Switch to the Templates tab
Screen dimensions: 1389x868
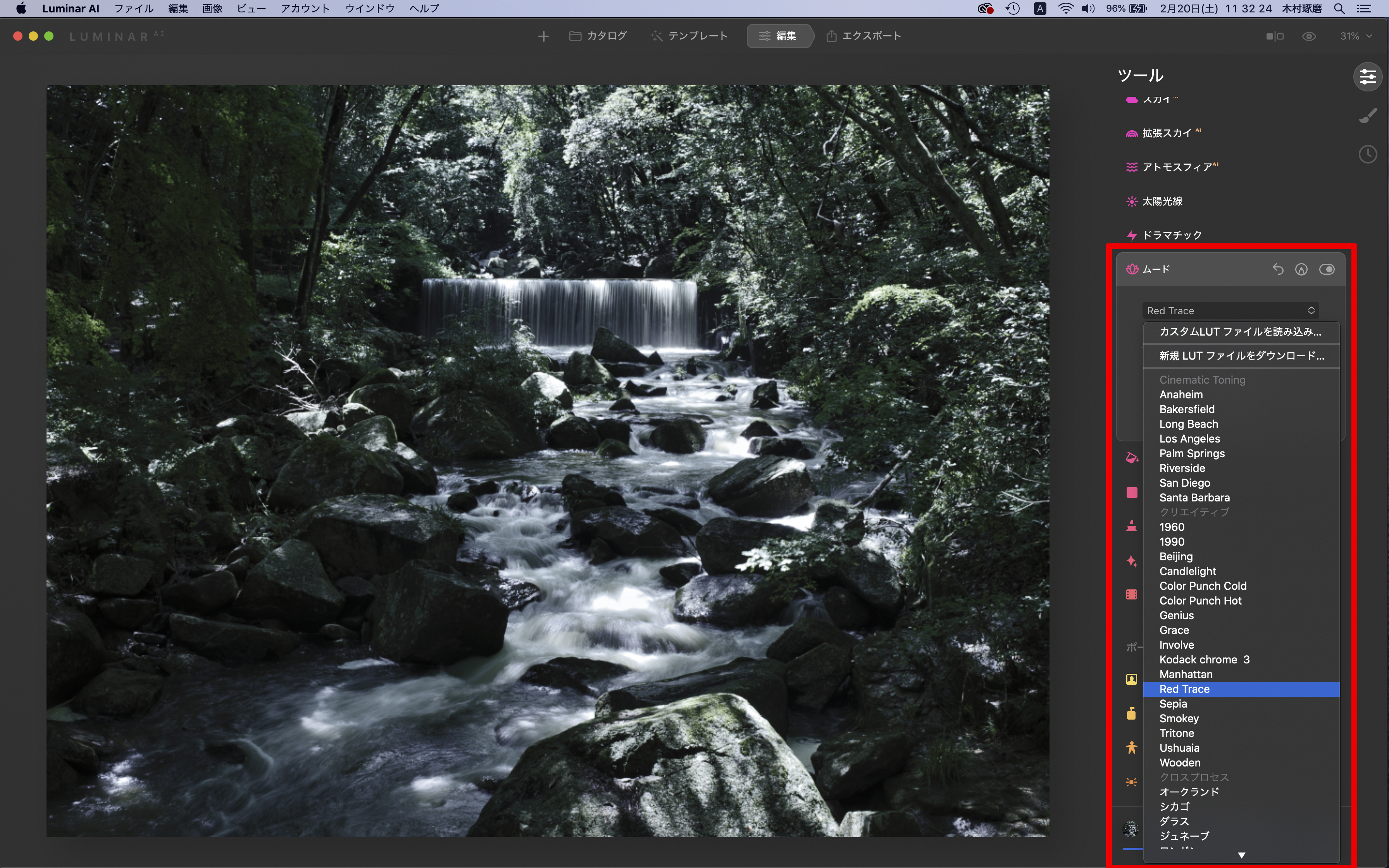coord(689,36)
